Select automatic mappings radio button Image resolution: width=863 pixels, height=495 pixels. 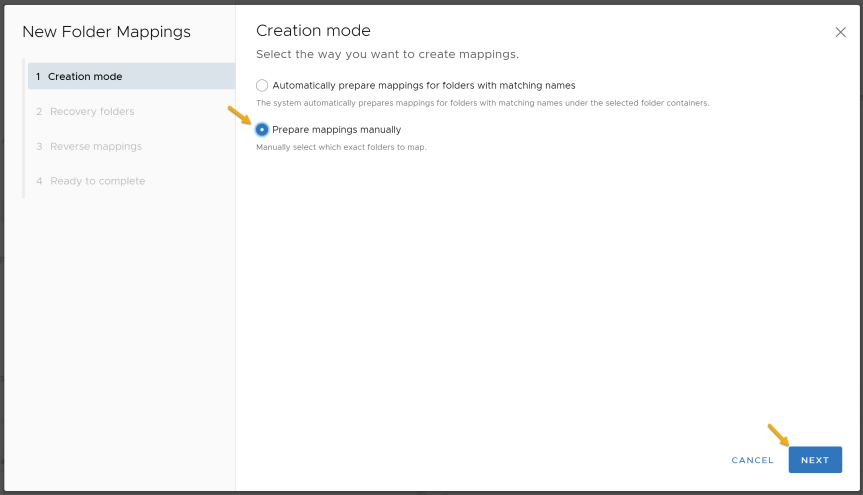[x=262, y=85]
